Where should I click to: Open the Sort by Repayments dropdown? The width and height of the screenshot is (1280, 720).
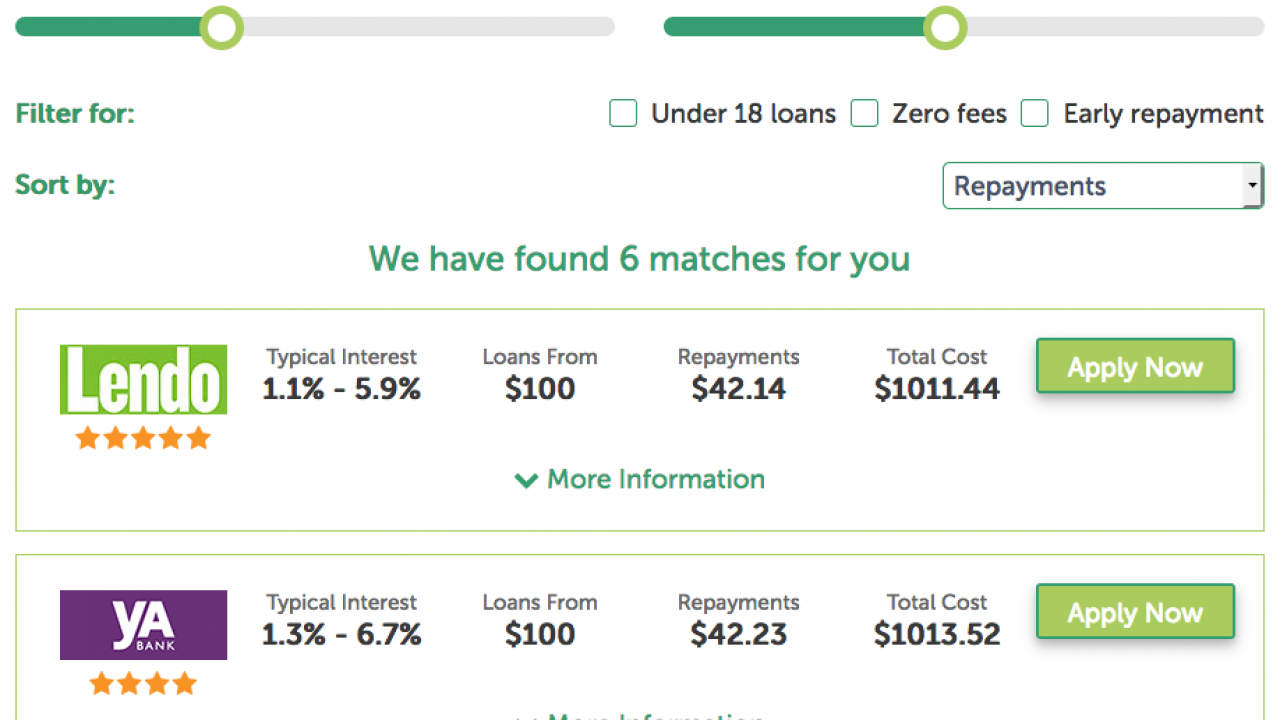(x=1103, y=186)
